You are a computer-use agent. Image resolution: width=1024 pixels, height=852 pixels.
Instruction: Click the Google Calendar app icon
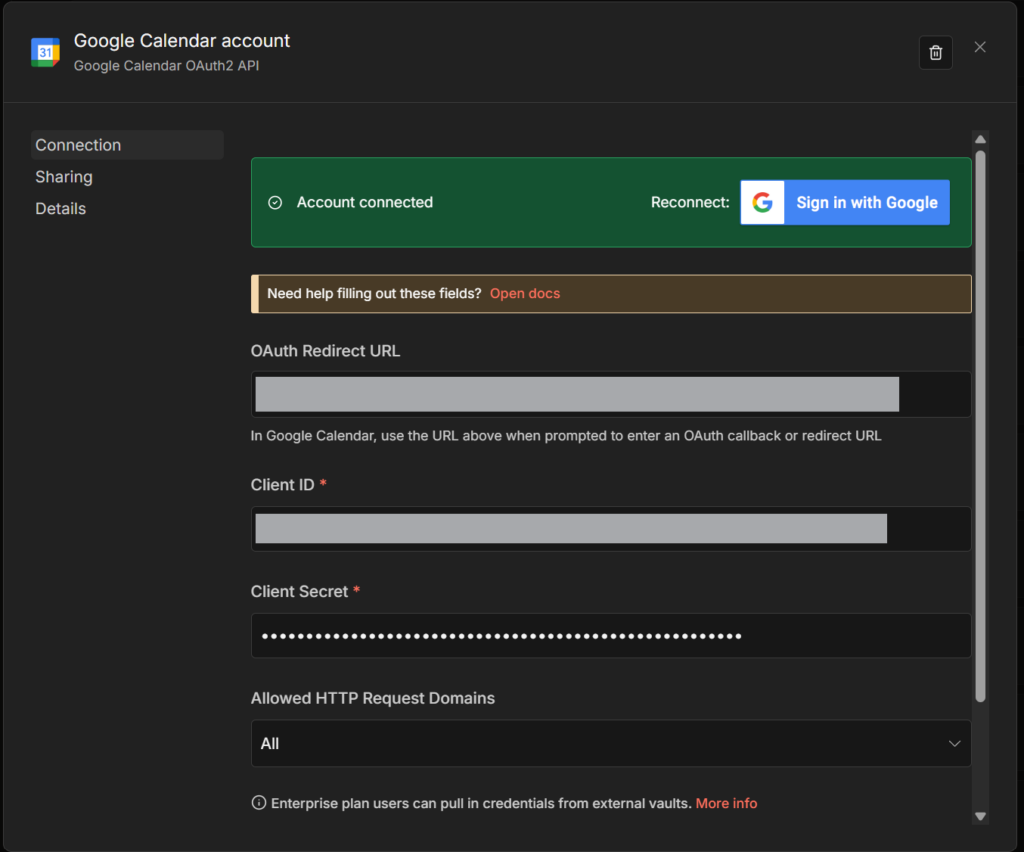click(45, 52)
